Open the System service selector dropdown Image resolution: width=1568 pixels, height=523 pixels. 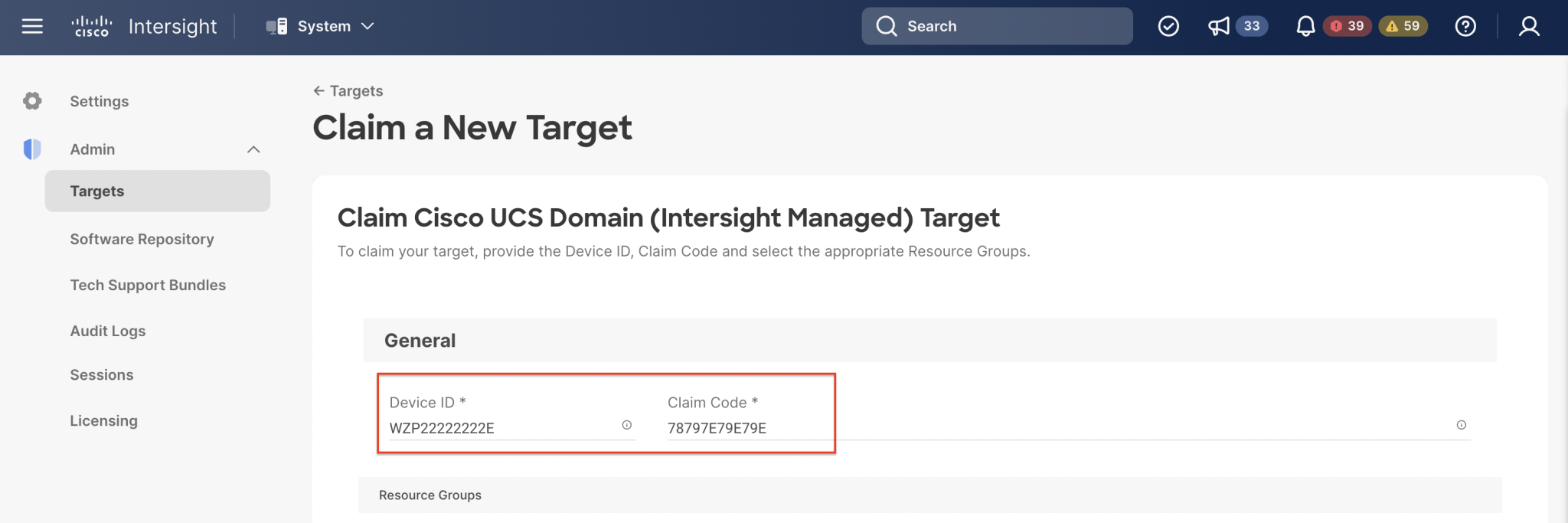pos(320,26)
